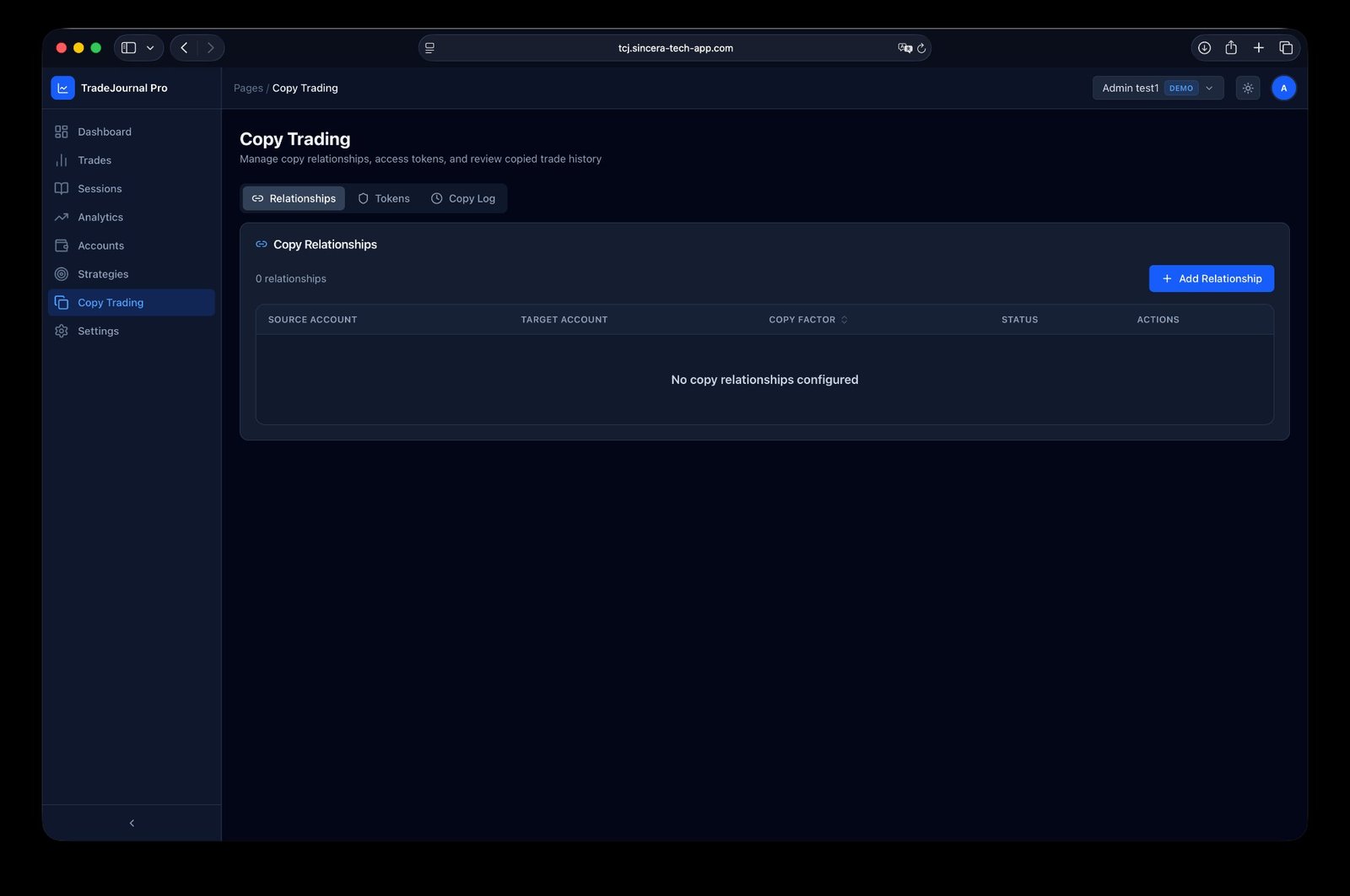This screenshot has width=1350, height=896.
Task: Click the Add Relationship button
Action: pos(1211,278)
